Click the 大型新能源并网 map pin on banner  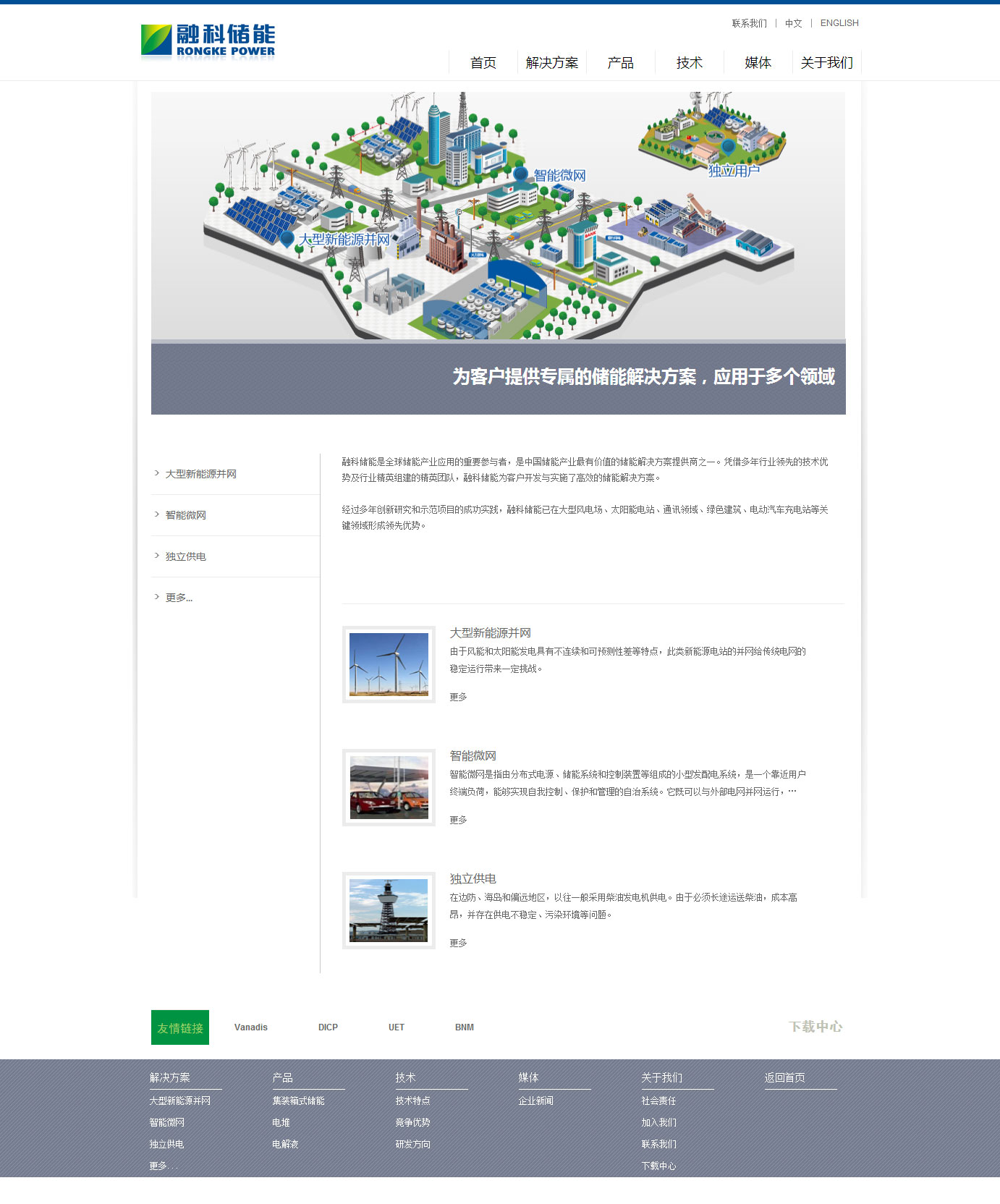coord(287,239)
